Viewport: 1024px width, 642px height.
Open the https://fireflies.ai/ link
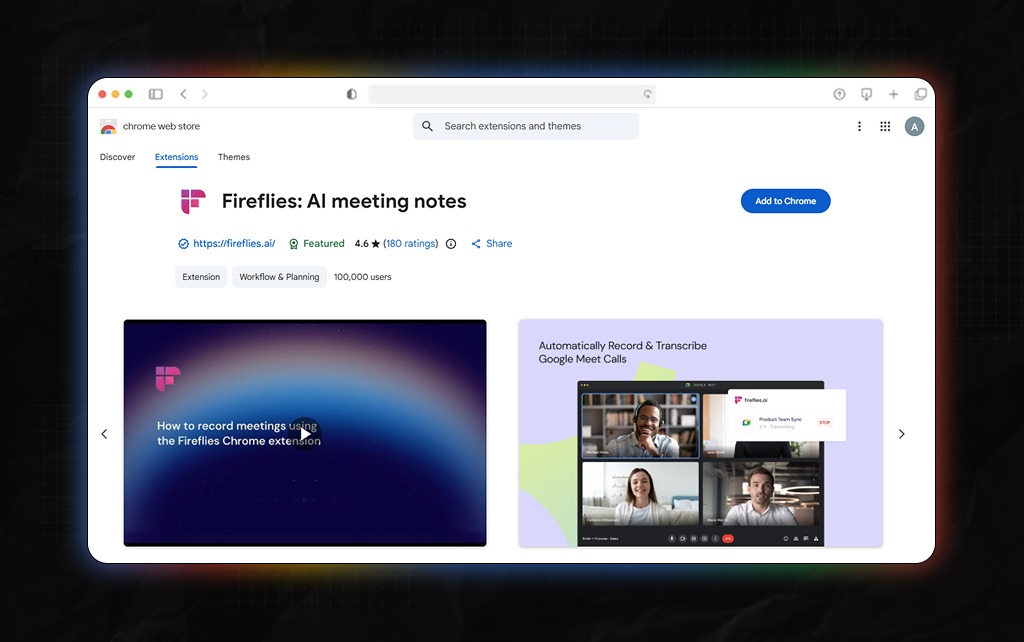234,244
